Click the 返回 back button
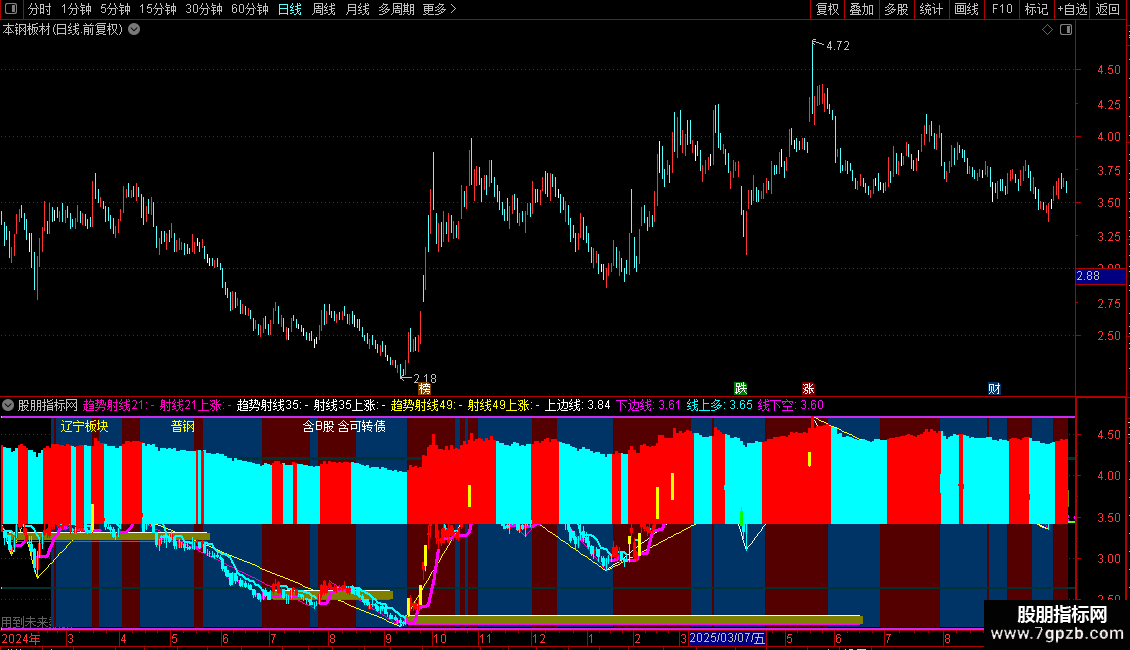The height and width of the screenshot is (650, 1130). click(1108, 9)
